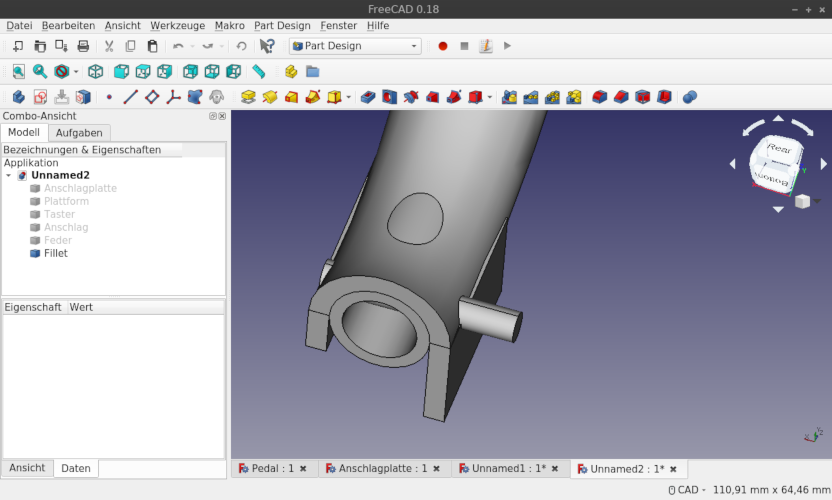Switch to the Aufgaben tab
This screenshot has height=500, width=832.
tap(78, 133)
